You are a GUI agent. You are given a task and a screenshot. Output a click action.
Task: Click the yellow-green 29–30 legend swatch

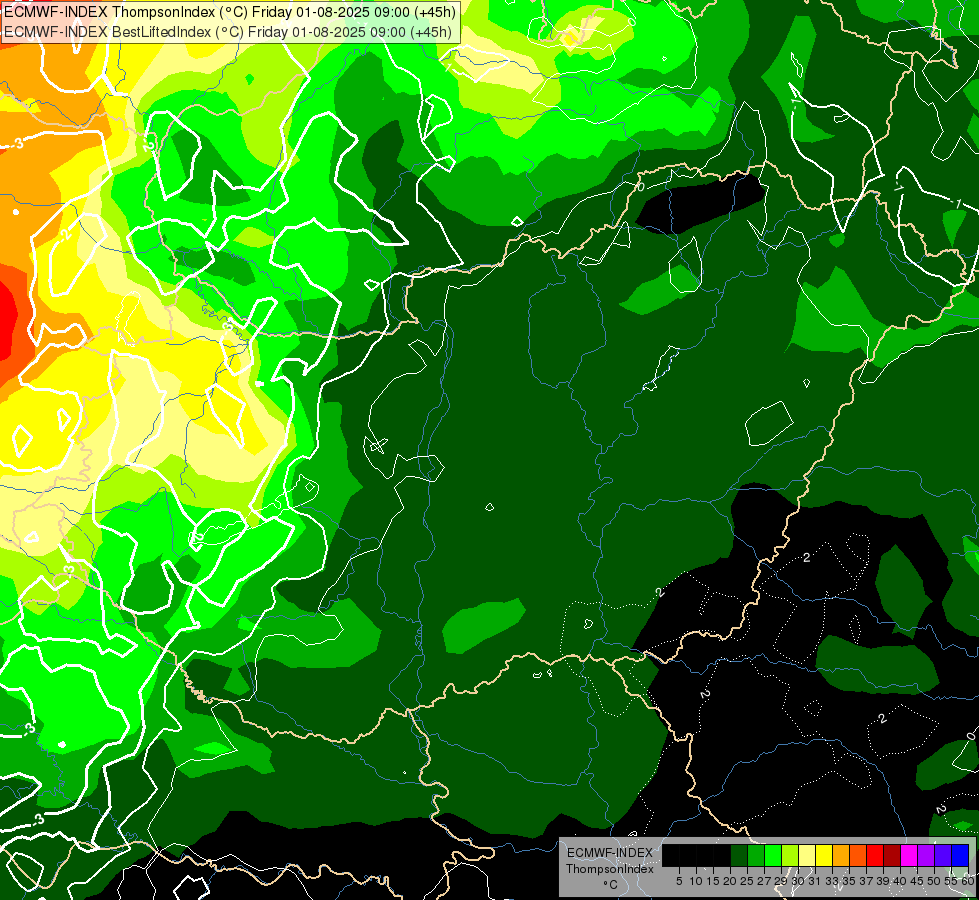point(790,855)
